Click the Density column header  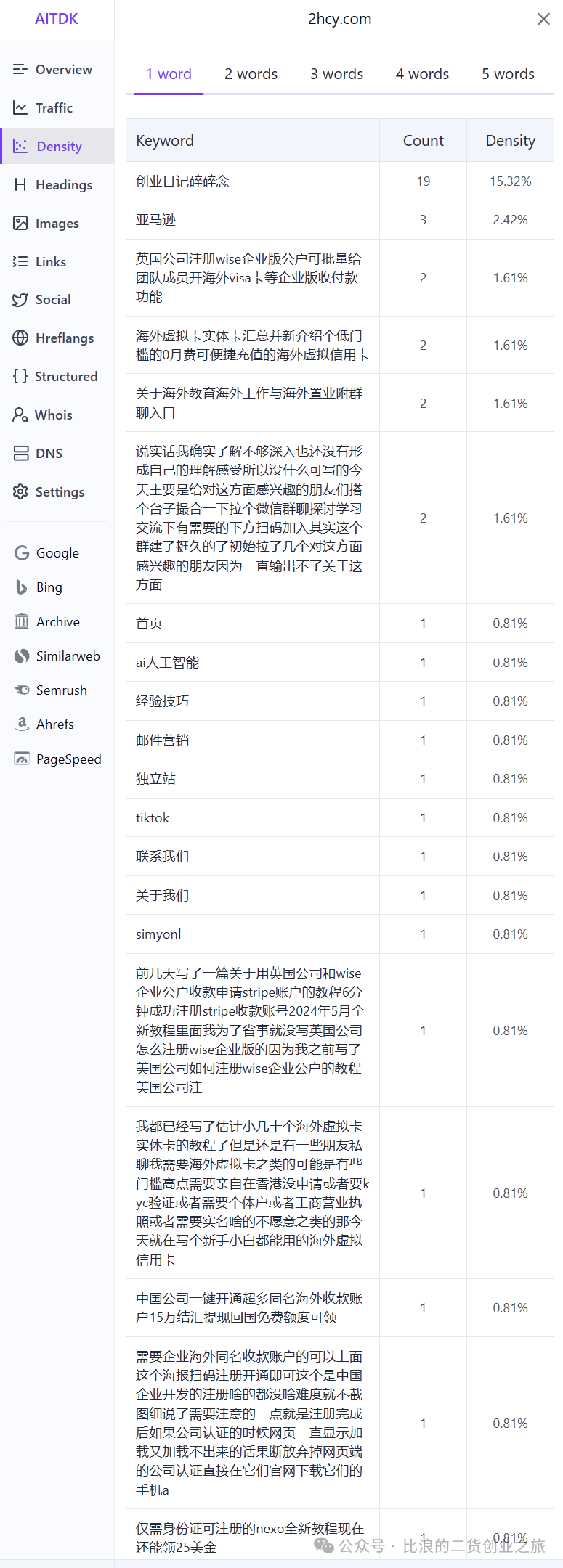[x=510, y=141]
